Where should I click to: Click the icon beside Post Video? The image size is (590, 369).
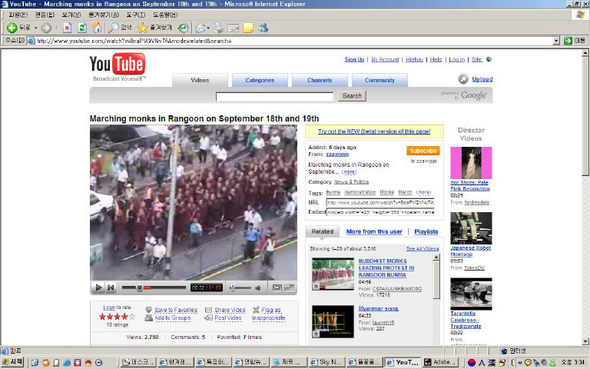[208, 318]
